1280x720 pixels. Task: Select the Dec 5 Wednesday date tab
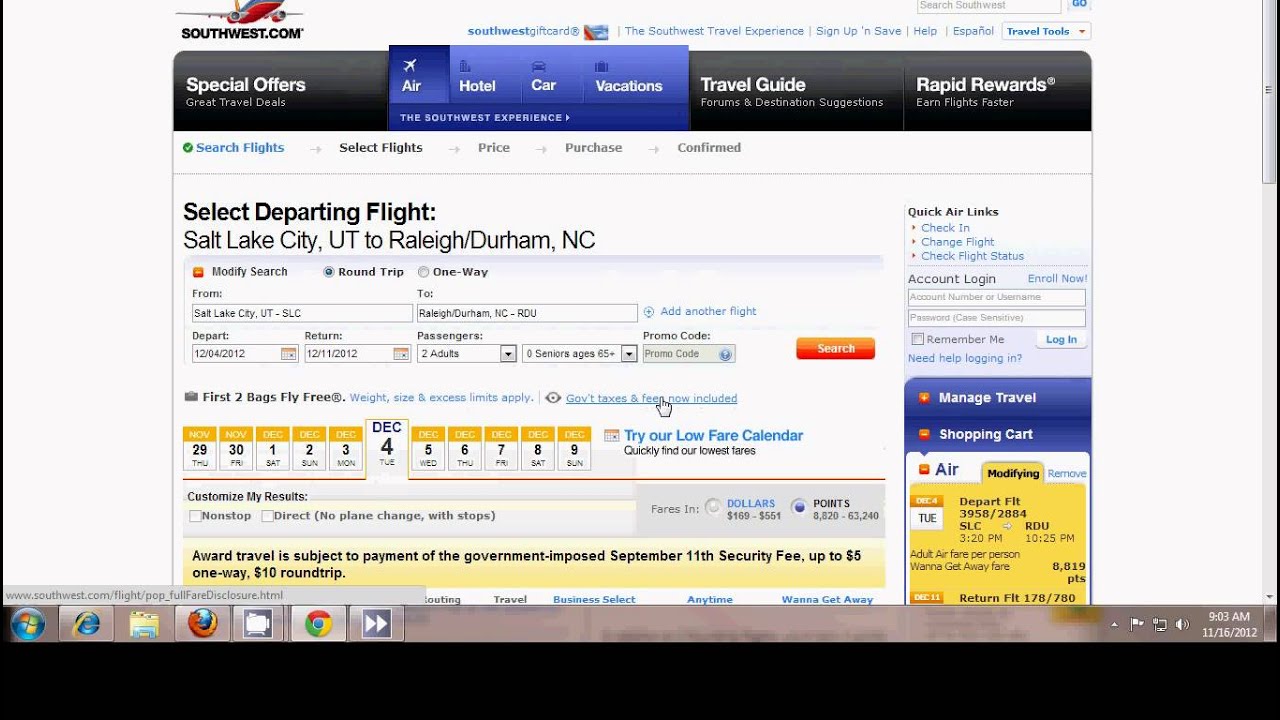[428, 448]
